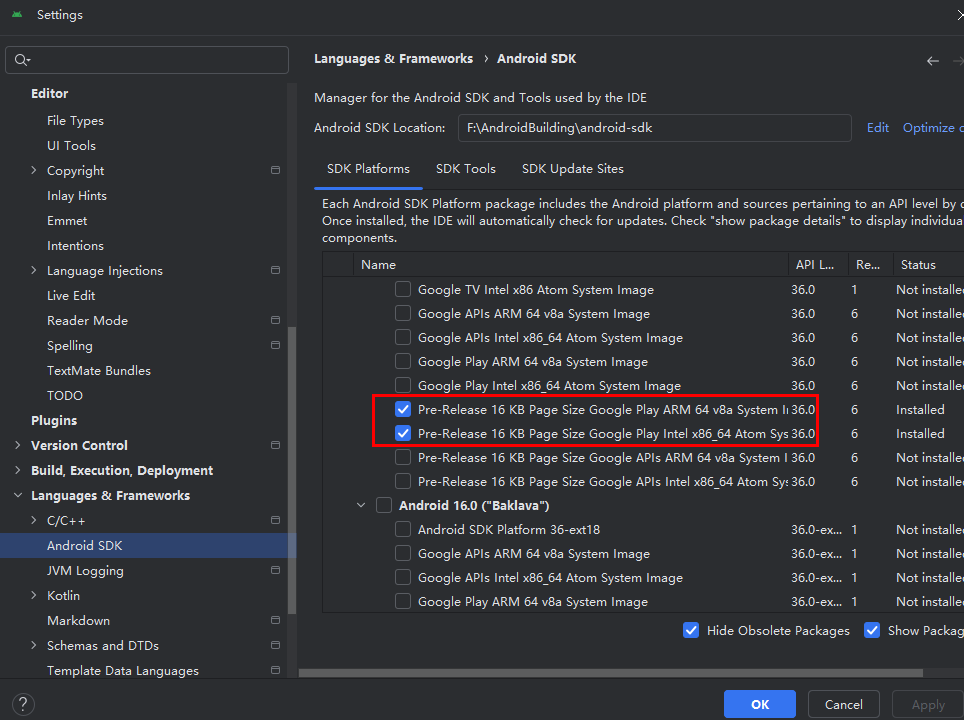Click the Edit link for SDK location

877,128
